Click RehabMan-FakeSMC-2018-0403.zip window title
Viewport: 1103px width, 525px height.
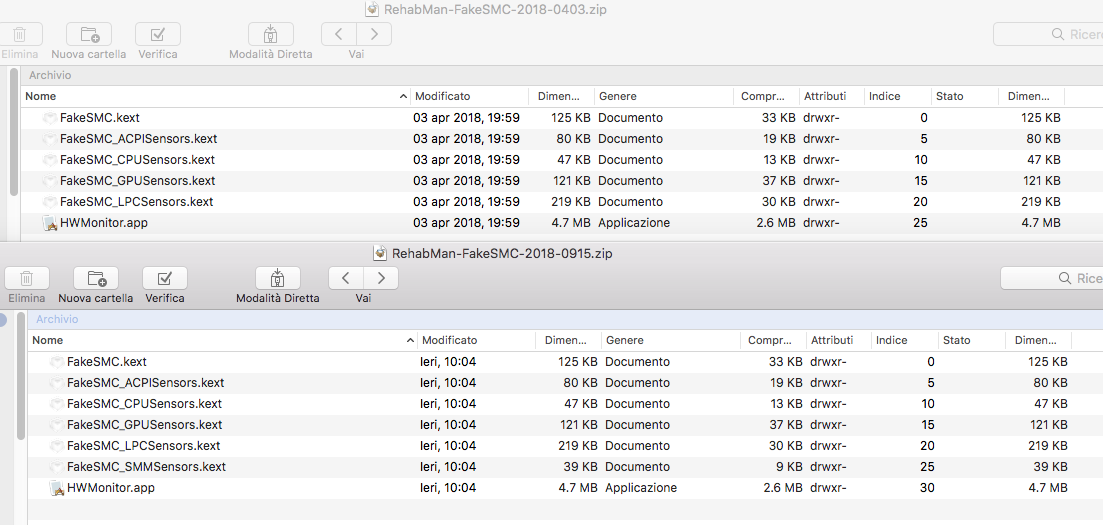(x=495, y=9)
